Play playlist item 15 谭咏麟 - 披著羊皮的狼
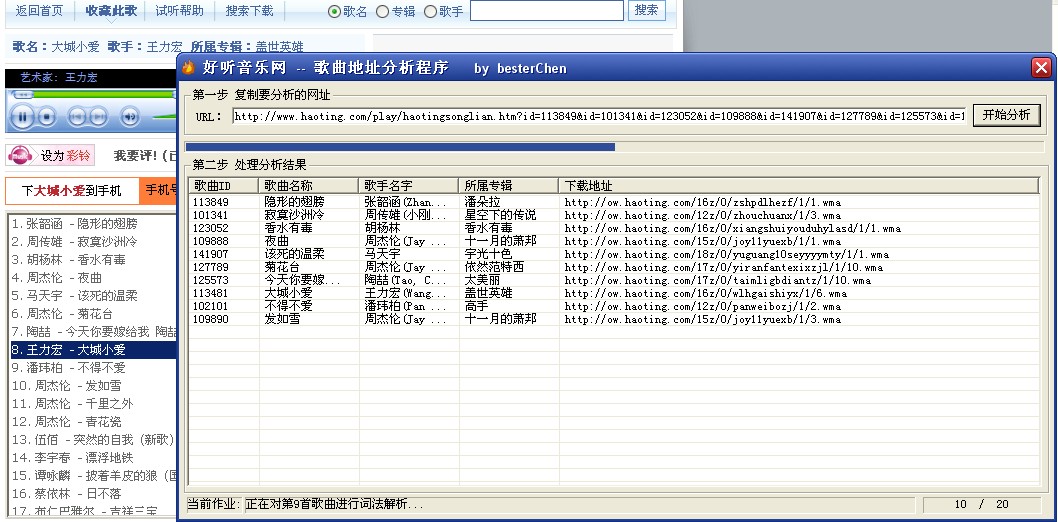The height and width of the screenshot is (522, 1058). coord(92,475)
